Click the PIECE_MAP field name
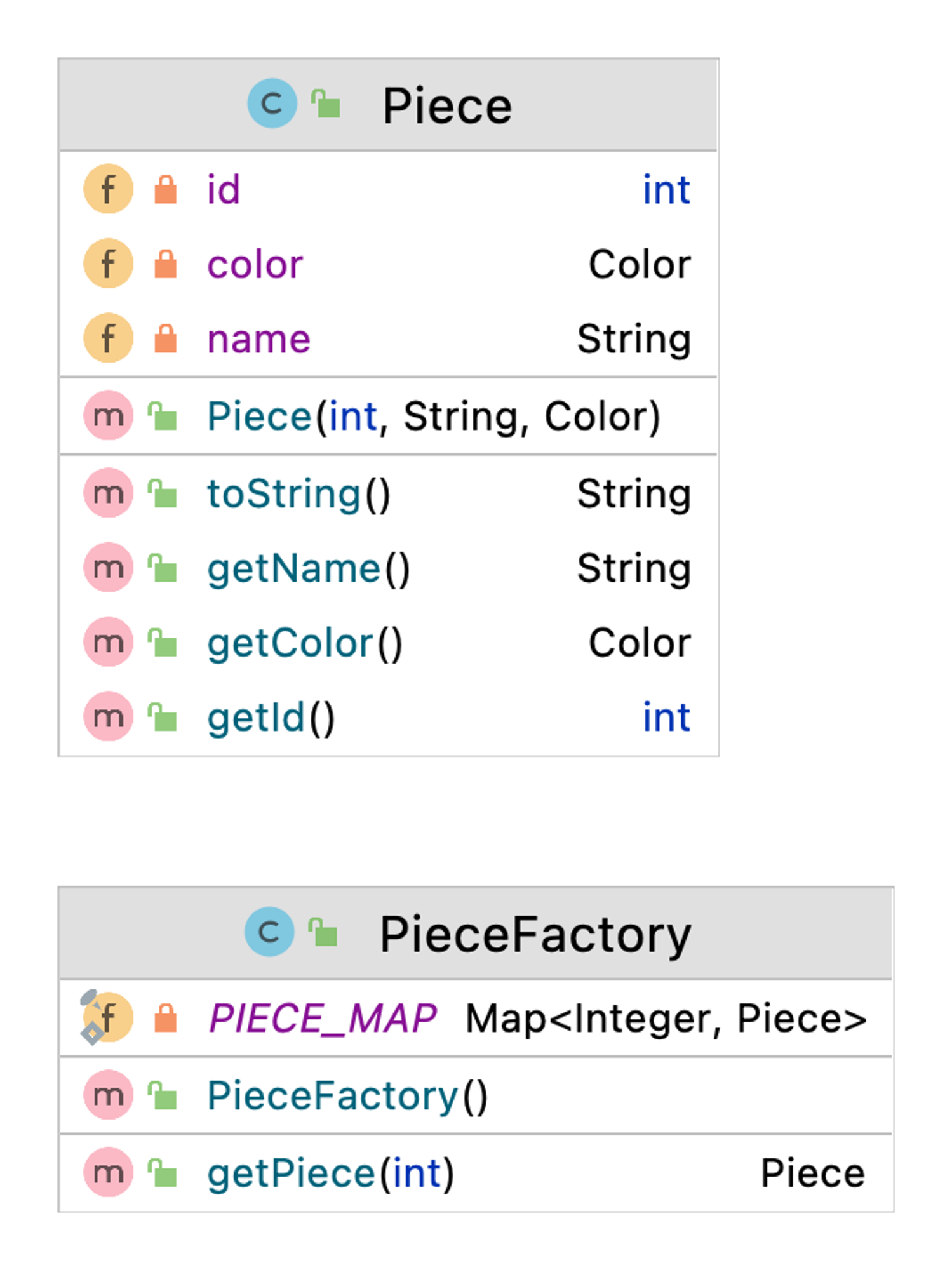The height and width of the screenshot is (1270, 952). click(323, 1018)
